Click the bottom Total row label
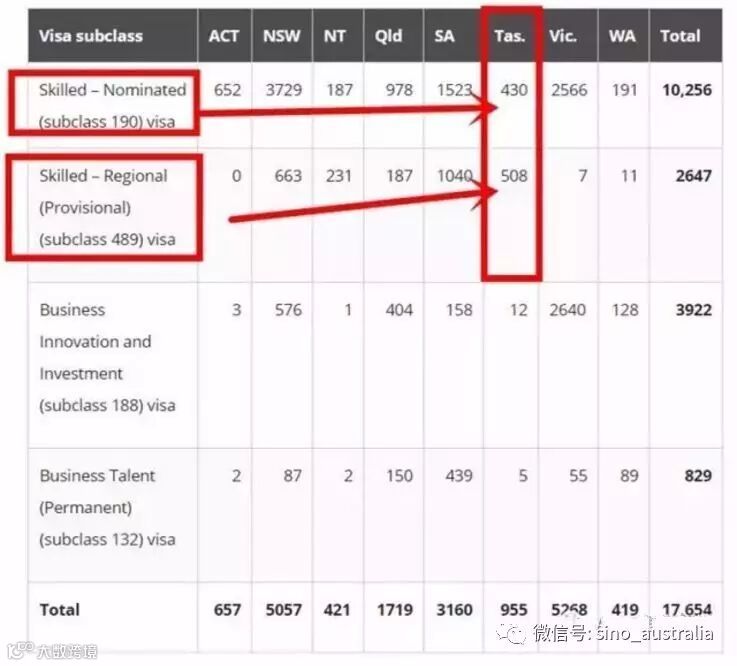This screenshot has height=666, width=737. 59,609
